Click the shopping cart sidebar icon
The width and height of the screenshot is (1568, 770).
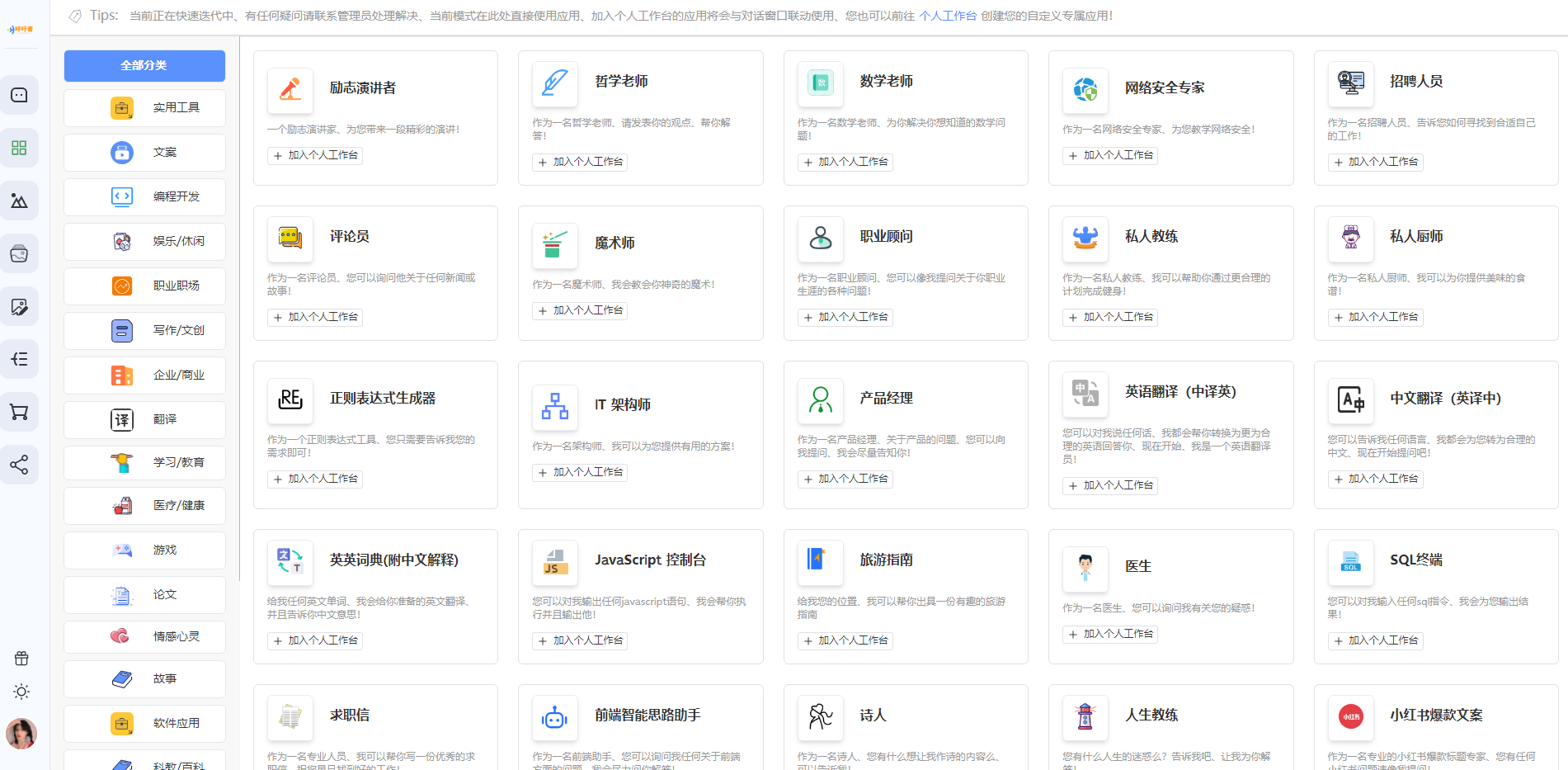(19, 412)
